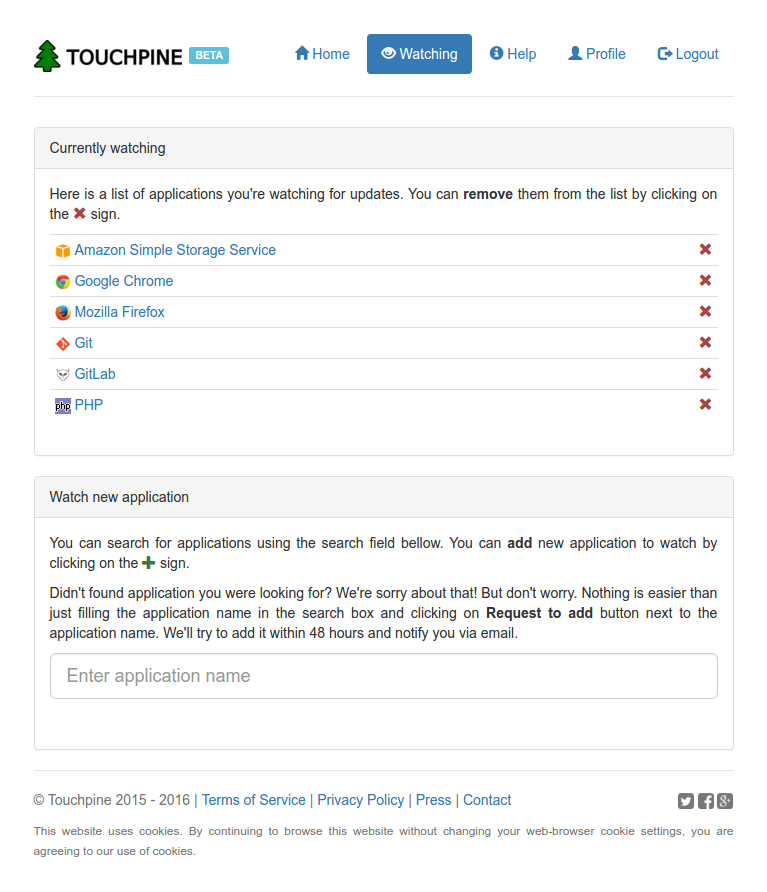Click into the Enter application name field

point(383,676)
